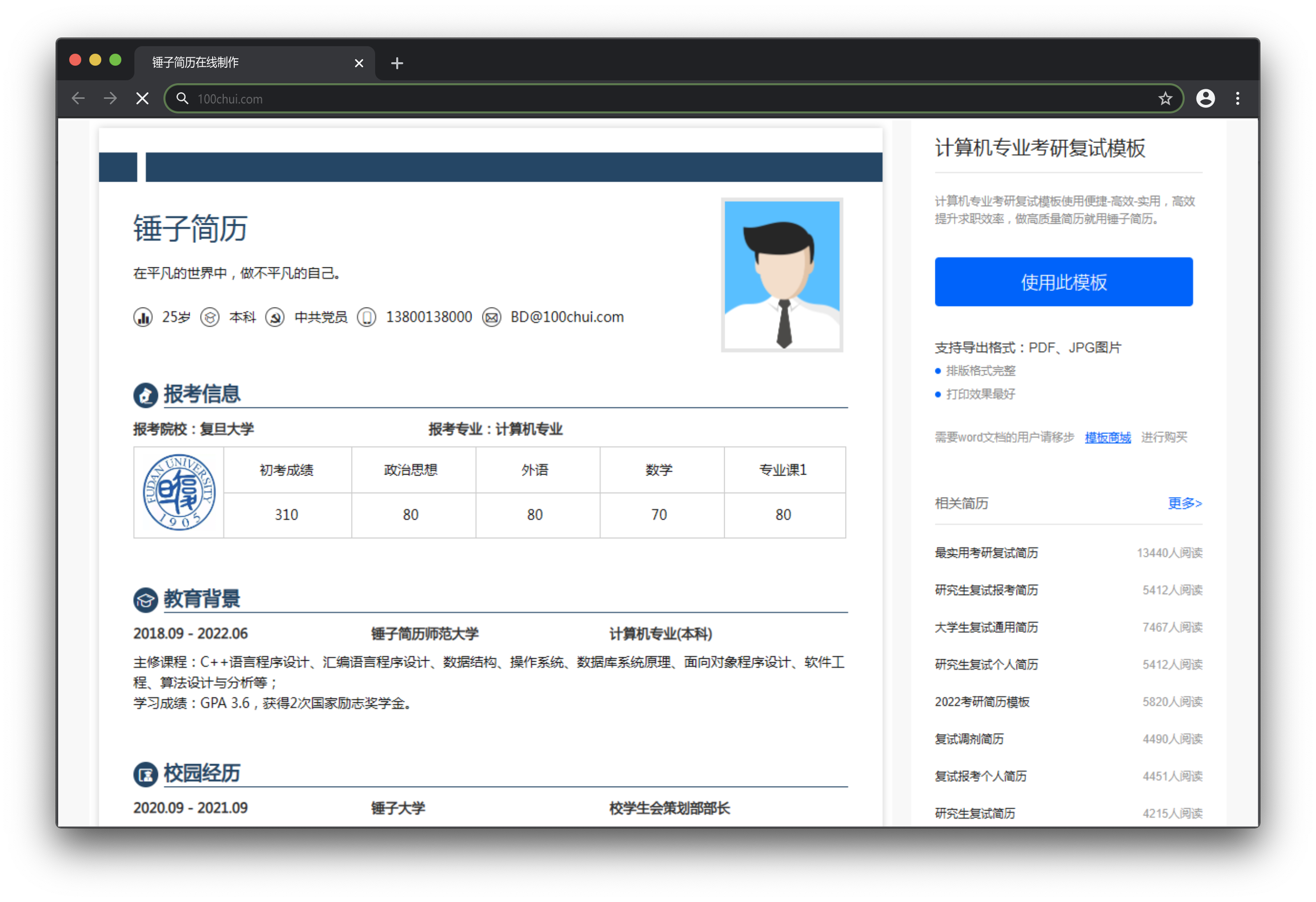1316x902 pixels.
Task: Open 研究生复试个人简历 link
Action: 986,665
